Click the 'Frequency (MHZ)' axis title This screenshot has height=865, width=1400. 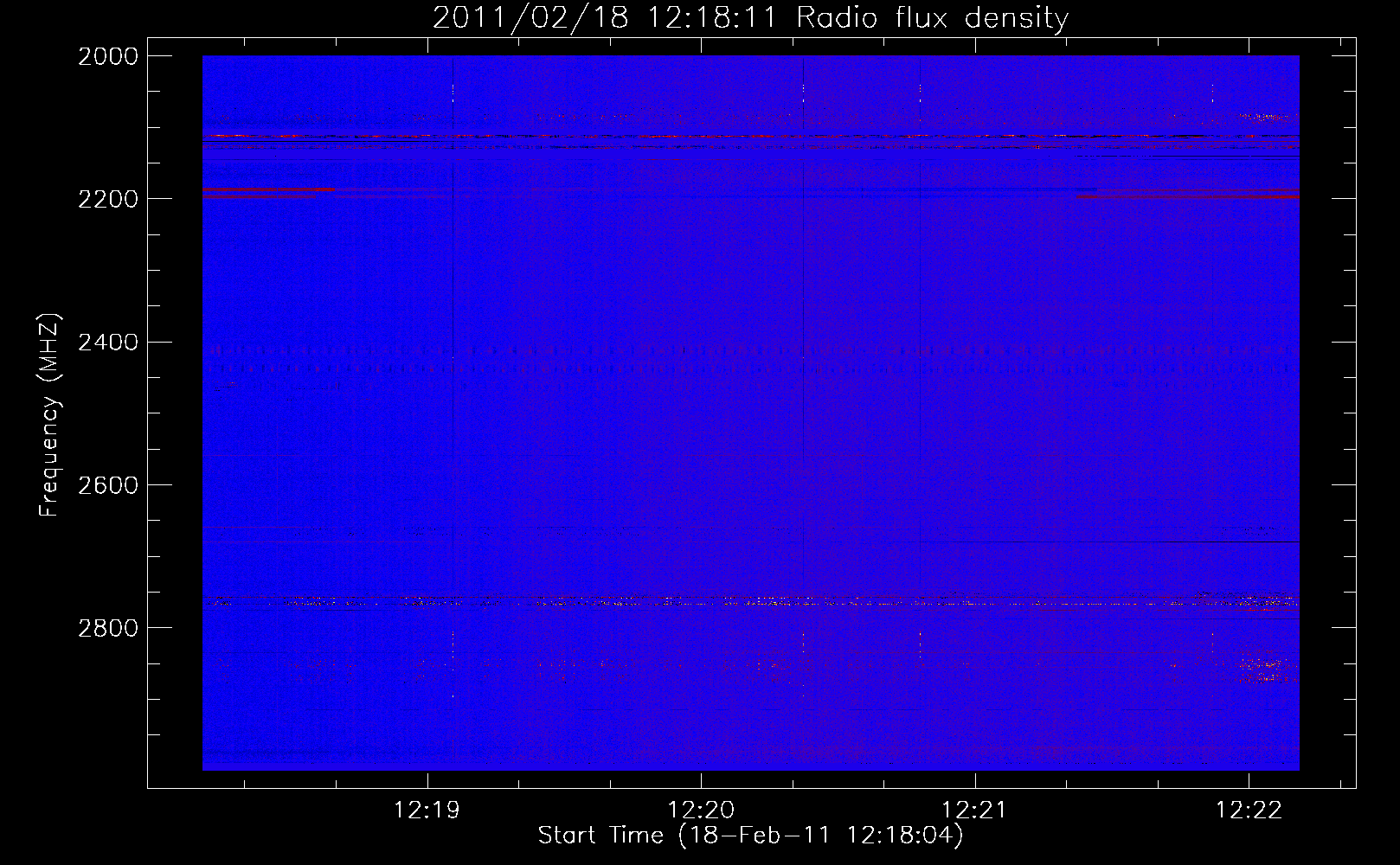[x=50, y=415]
